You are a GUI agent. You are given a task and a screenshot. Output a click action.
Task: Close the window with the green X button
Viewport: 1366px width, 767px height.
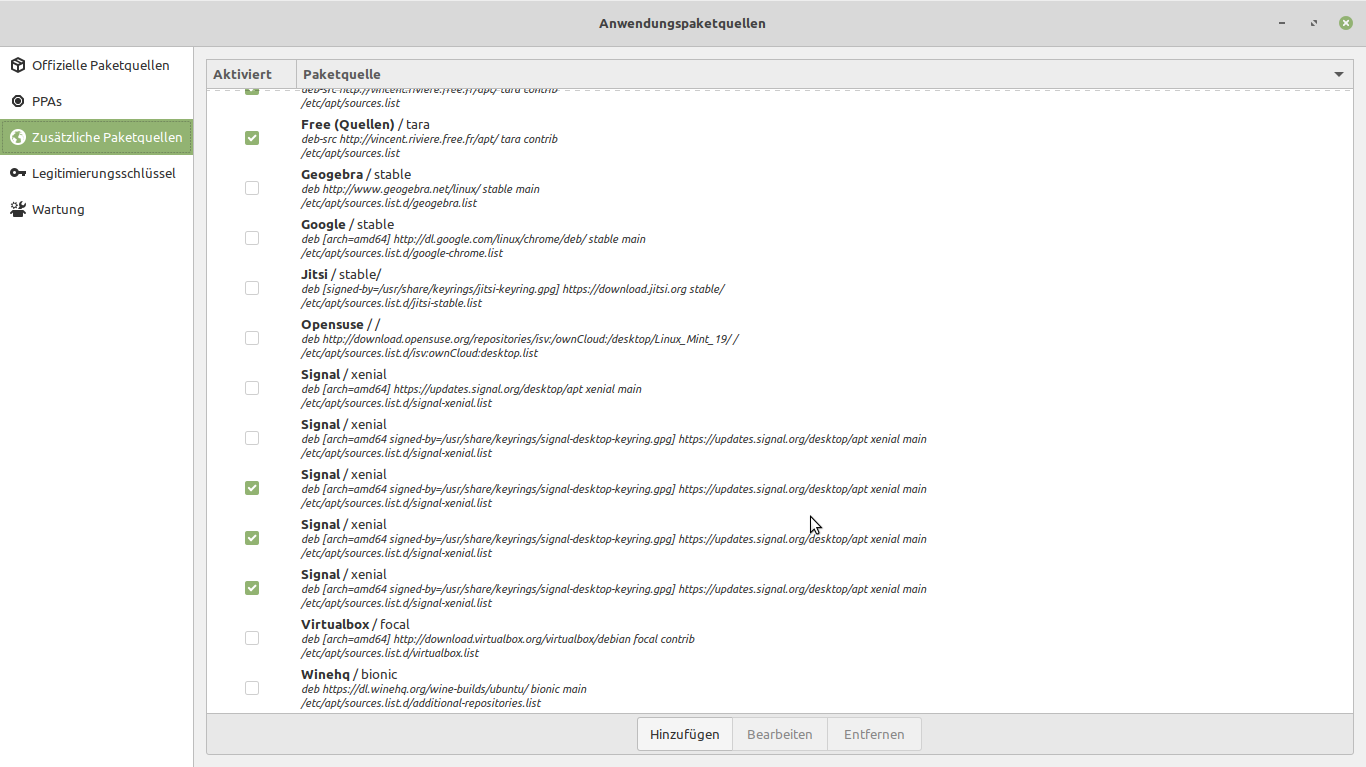[1346, 23]
